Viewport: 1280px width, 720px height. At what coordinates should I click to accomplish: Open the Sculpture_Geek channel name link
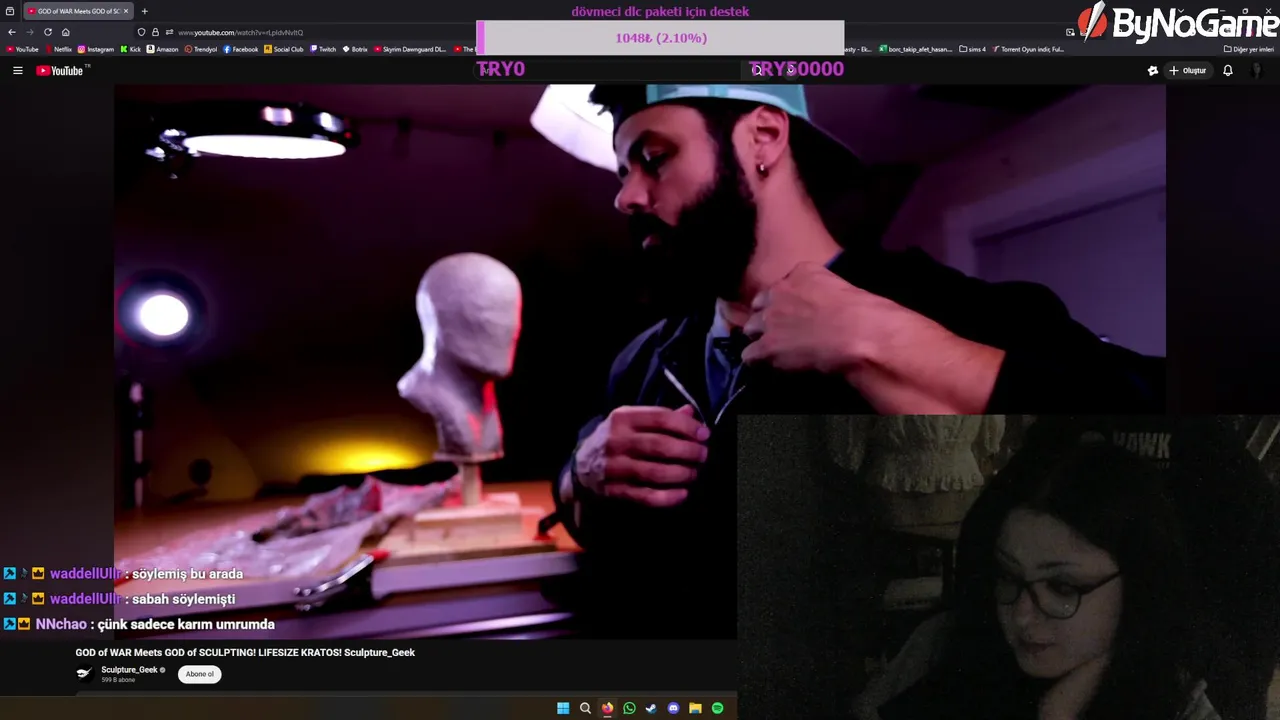coord(129,670)
